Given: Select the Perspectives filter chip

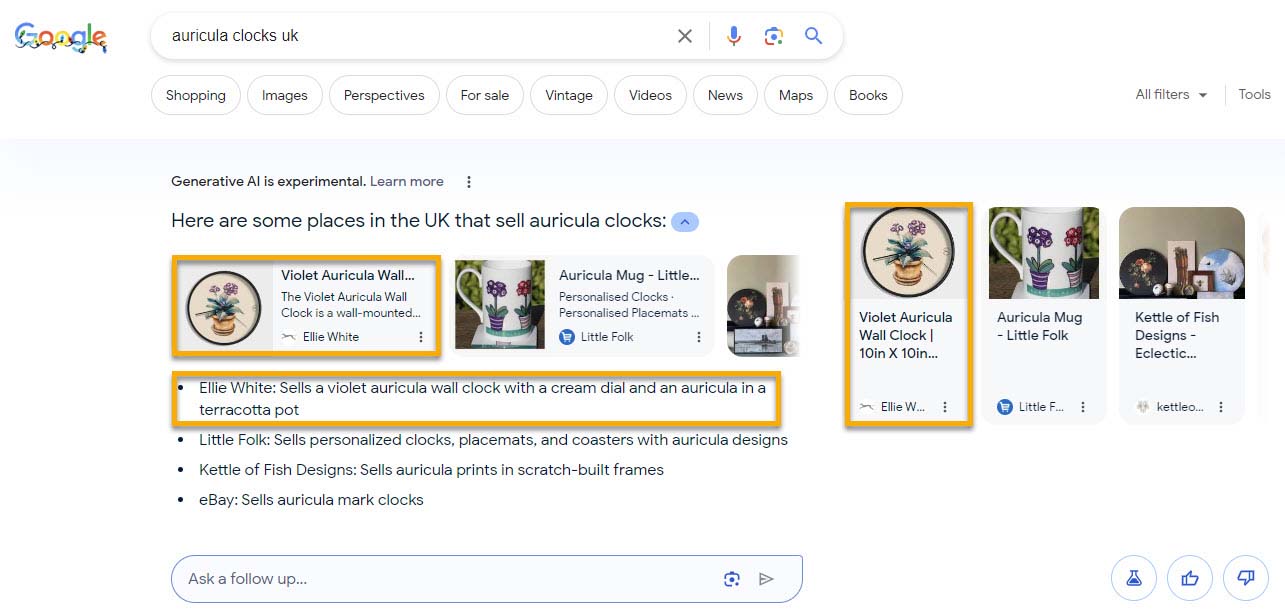Looking at the screenshot, I should click(x=384, y=95).
